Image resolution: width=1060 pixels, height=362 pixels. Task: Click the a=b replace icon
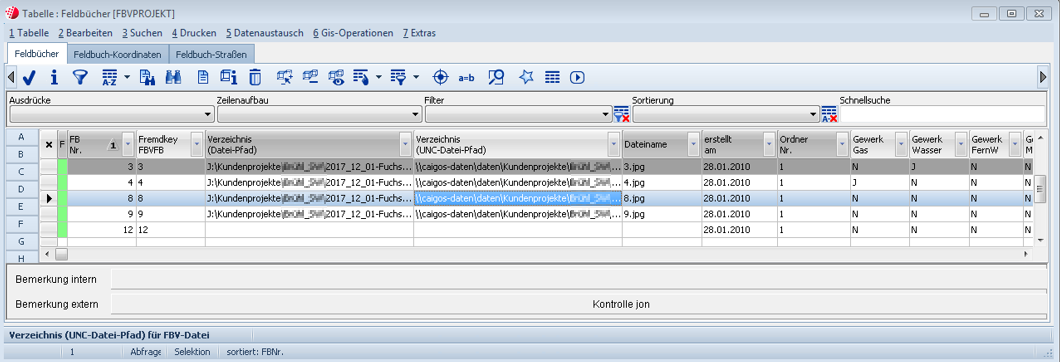(466, 78)
